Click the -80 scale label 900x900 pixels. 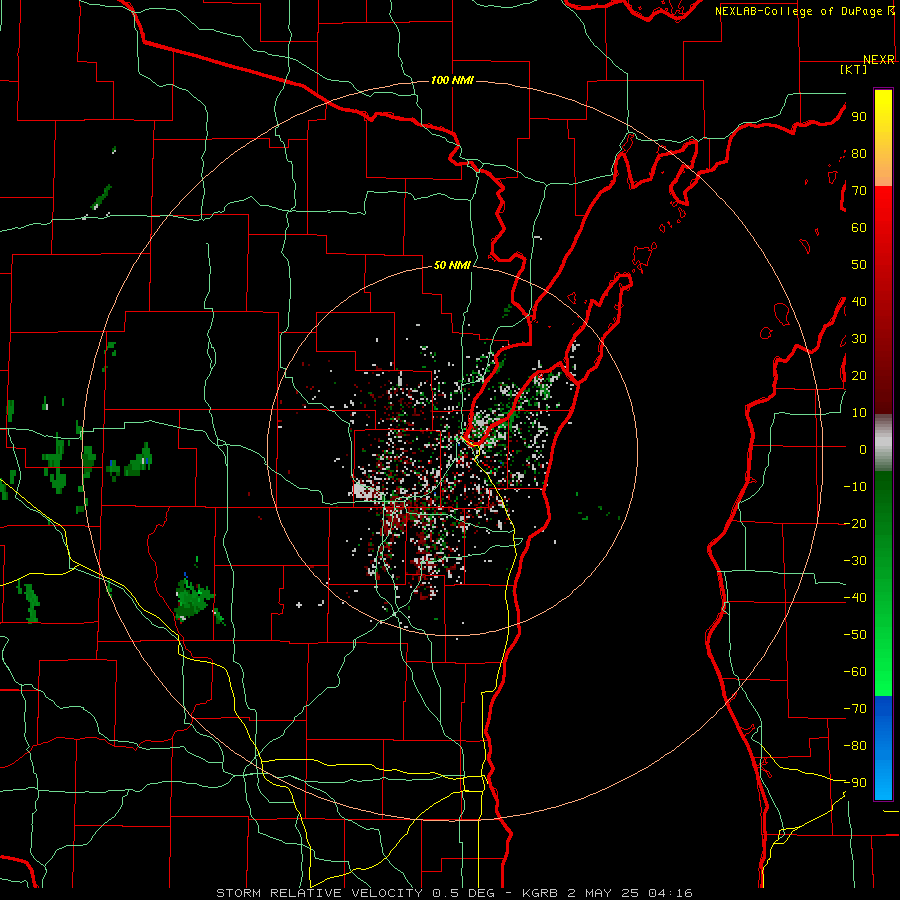(x=855, y=746)
